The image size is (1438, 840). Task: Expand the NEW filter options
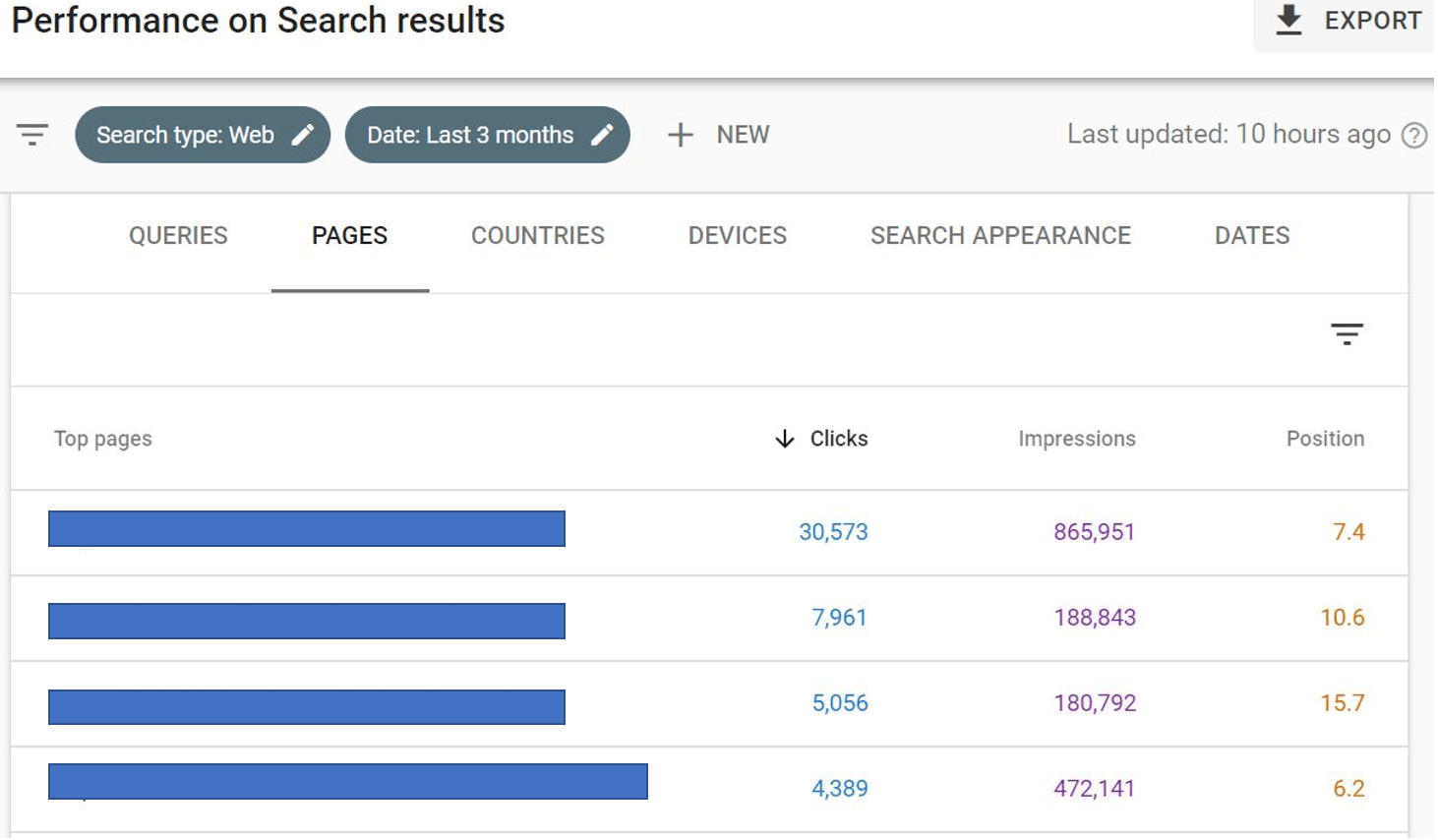coord(718,134)
